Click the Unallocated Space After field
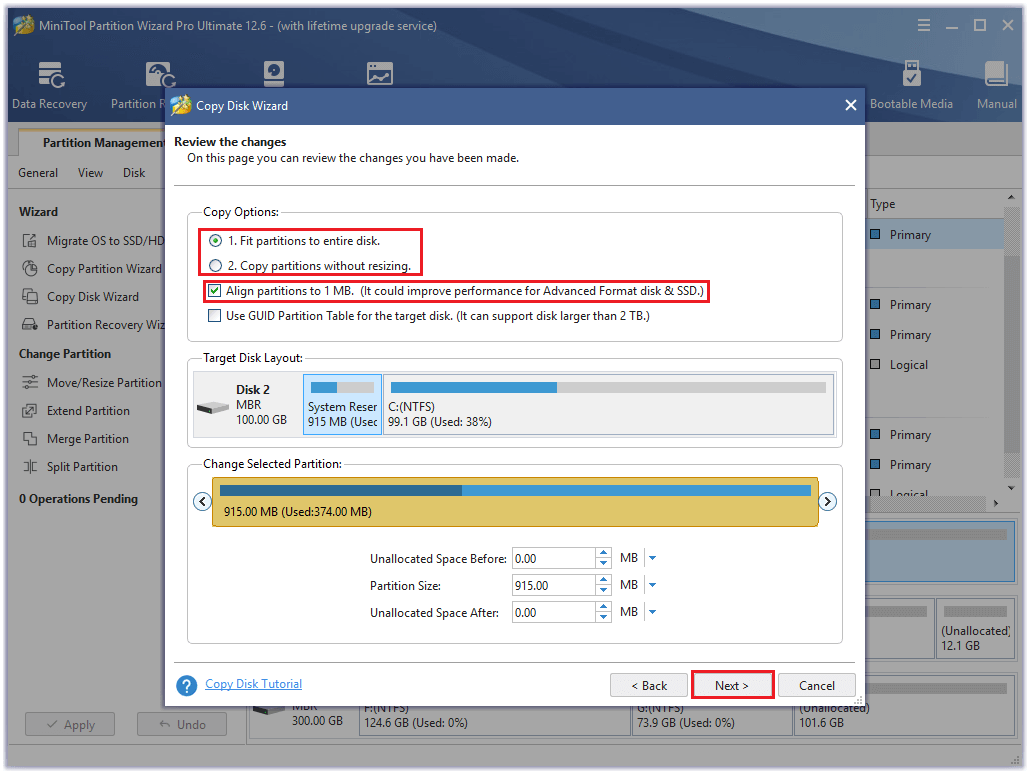 [553, 612]
